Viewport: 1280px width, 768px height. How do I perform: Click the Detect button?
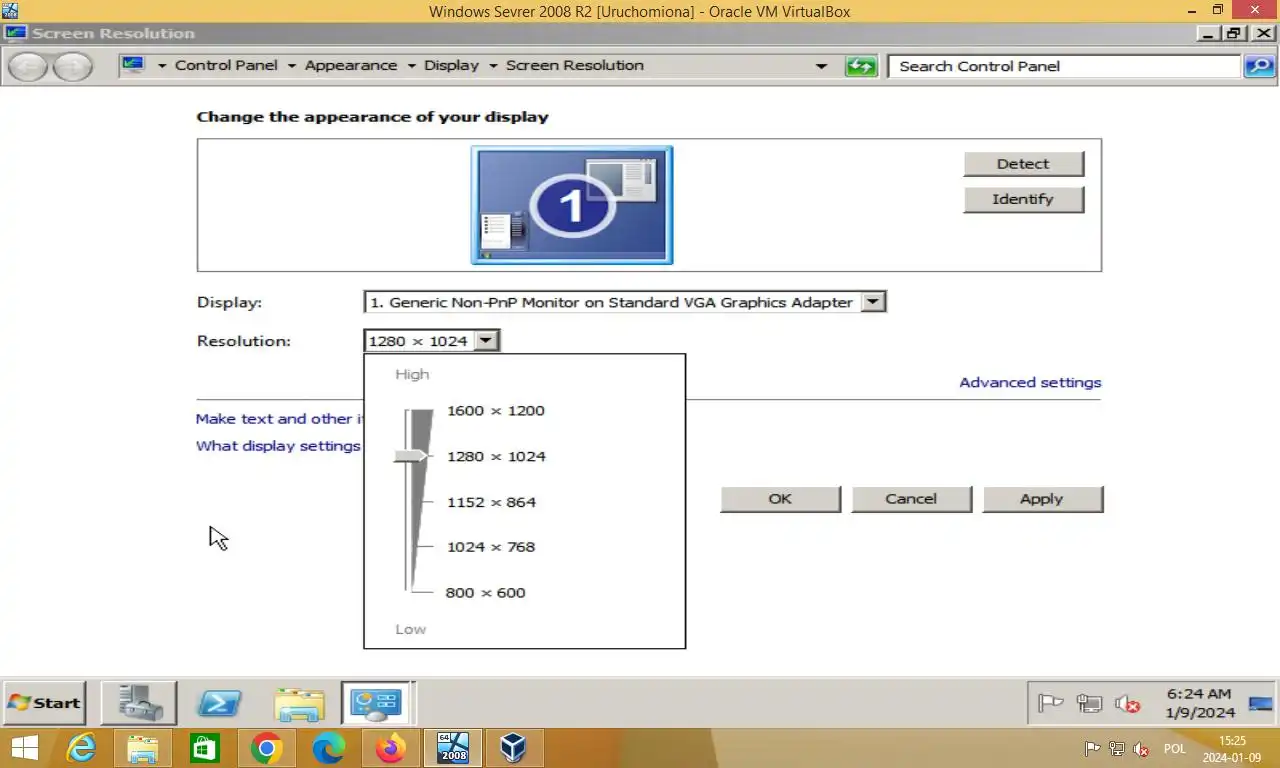tap(1023, 164)
